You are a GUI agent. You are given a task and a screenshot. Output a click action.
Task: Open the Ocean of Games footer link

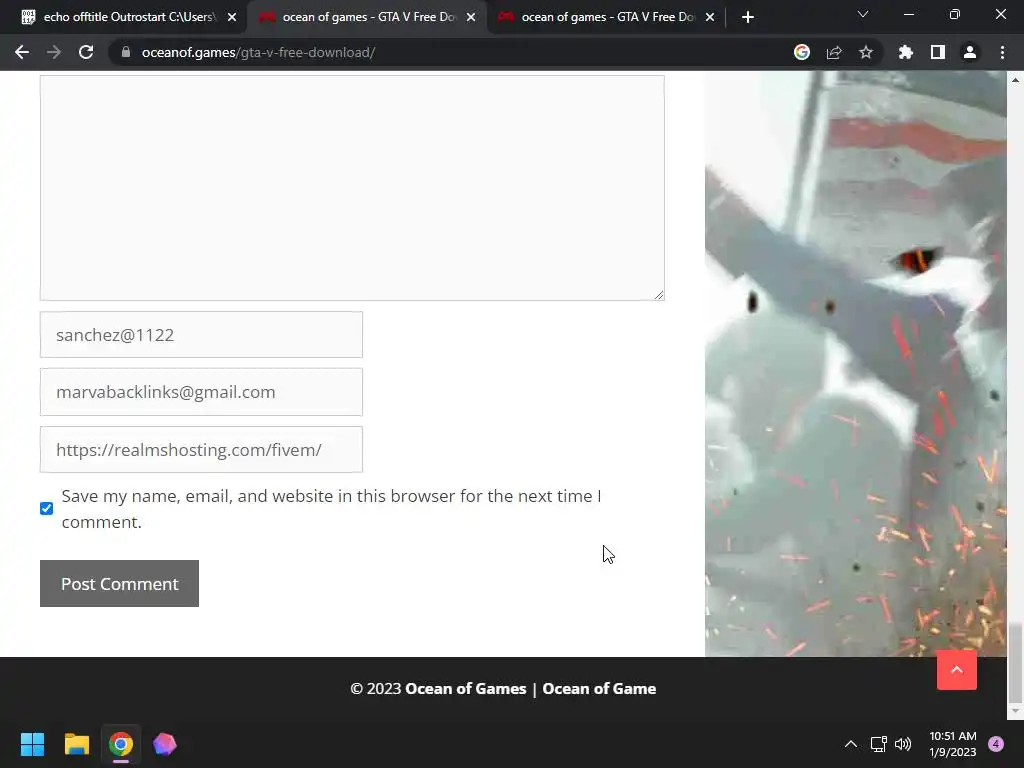pyautogui.click(x=466, y=688)
